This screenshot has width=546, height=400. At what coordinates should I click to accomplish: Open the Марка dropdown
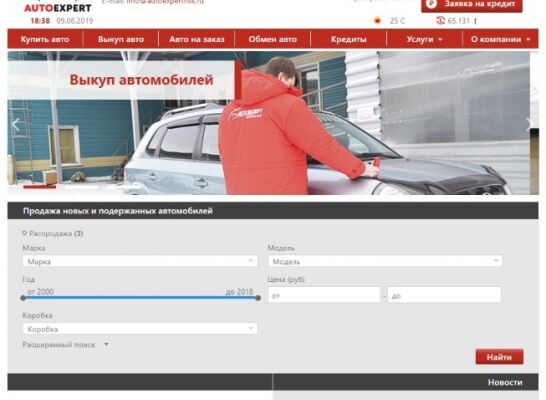(140, 261)
